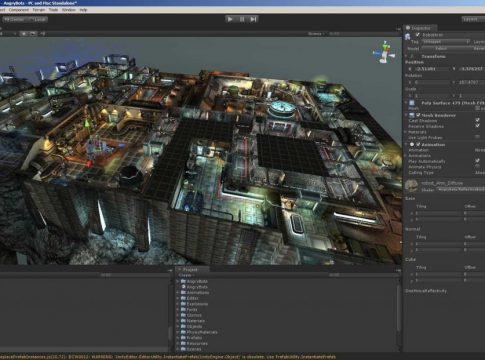Select the Scenes folder icon
The height and width of the screenshot is (360, 485).
click(183, 349)
